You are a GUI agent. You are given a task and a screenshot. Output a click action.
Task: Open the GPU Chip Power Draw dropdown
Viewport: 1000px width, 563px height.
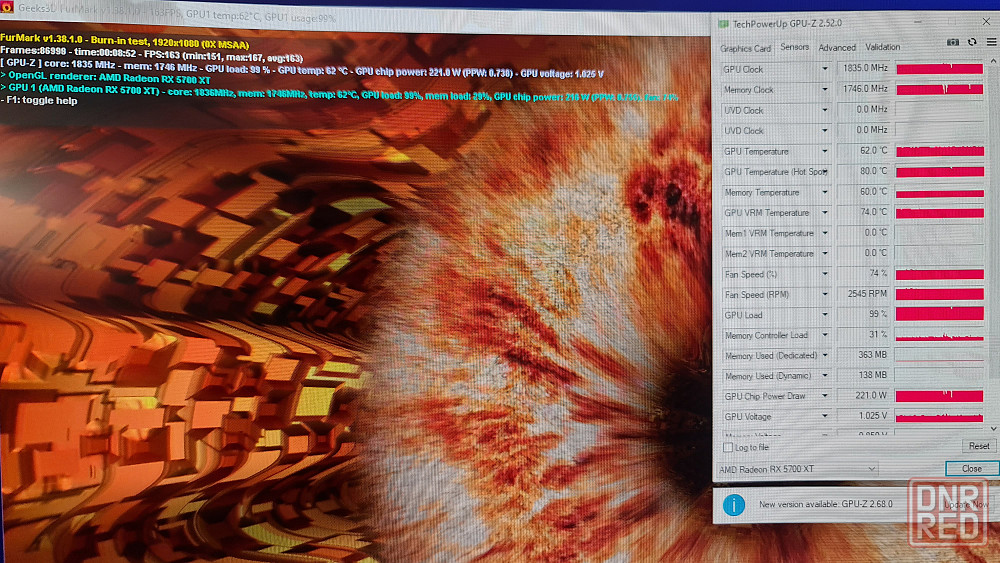825,396
